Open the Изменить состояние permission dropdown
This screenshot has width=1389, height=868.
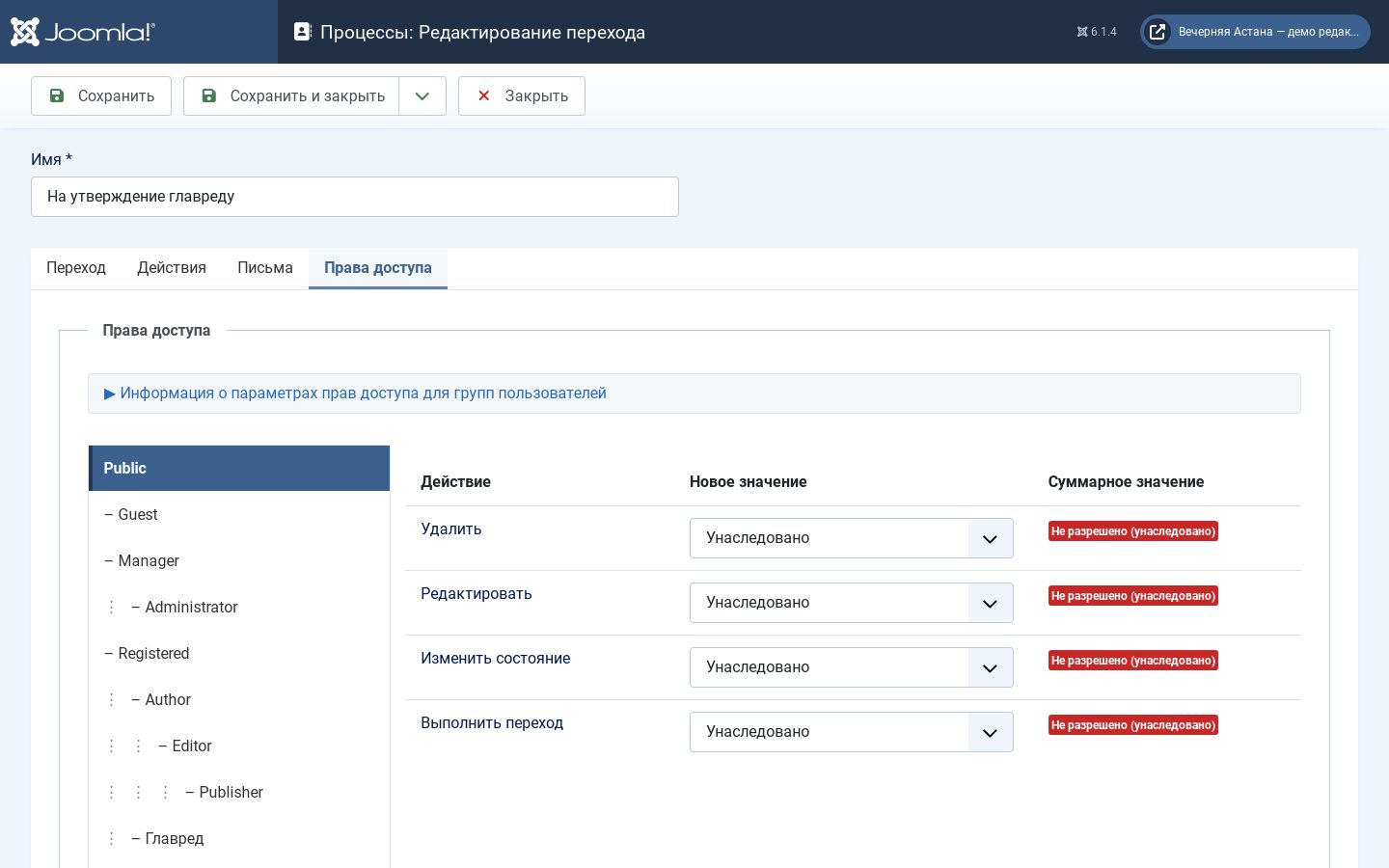click(851, 667)
